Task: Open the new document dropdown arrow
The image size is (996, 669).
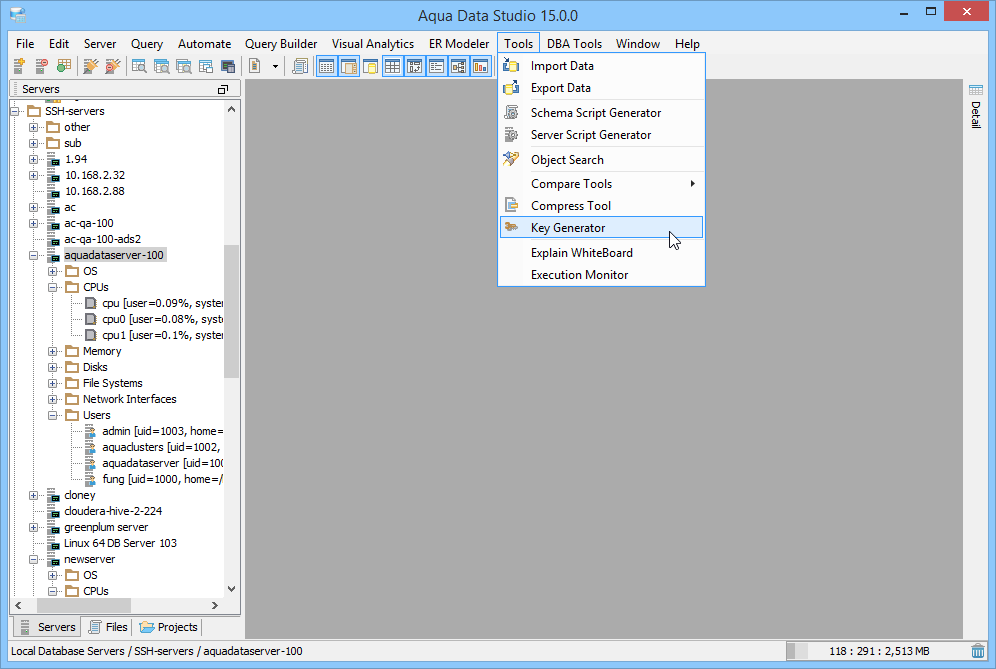Action: 275,66
